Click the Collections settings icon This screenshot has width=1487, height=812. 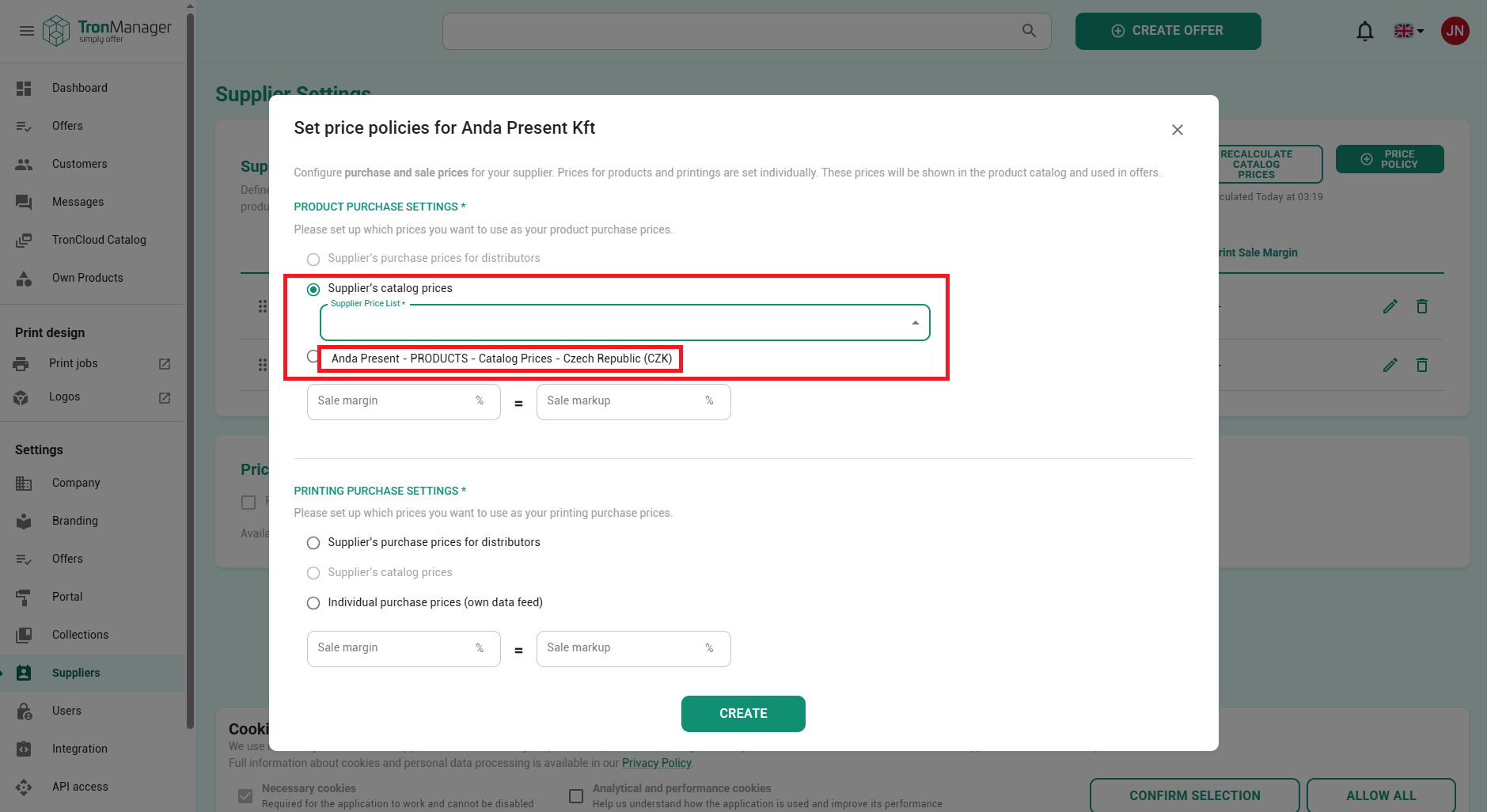pos(24,636)
